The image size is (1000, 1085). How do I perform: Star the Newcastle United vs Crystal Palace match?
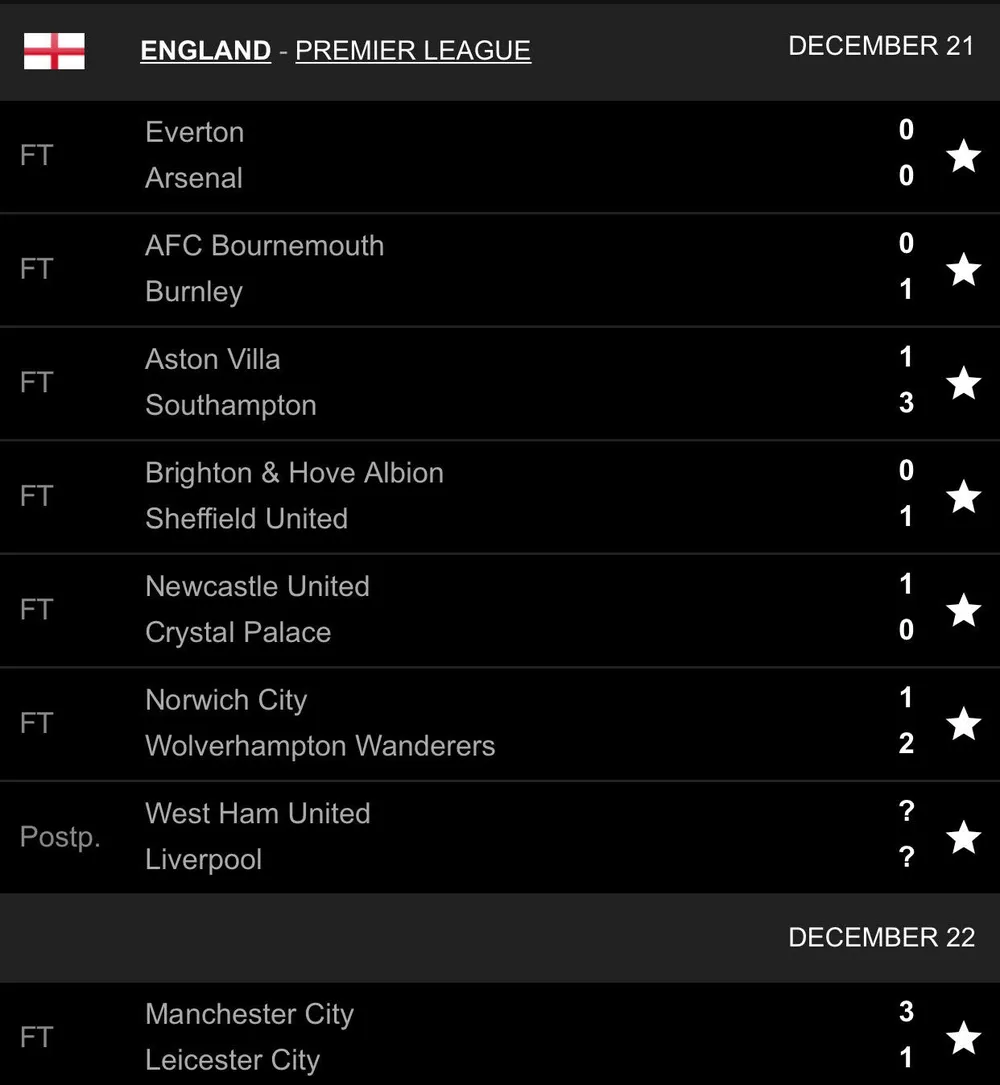(x=963, y=610)
